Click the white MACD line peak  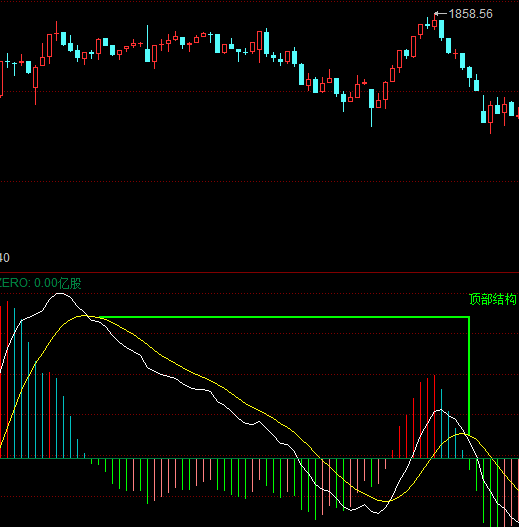pos(60,294)
